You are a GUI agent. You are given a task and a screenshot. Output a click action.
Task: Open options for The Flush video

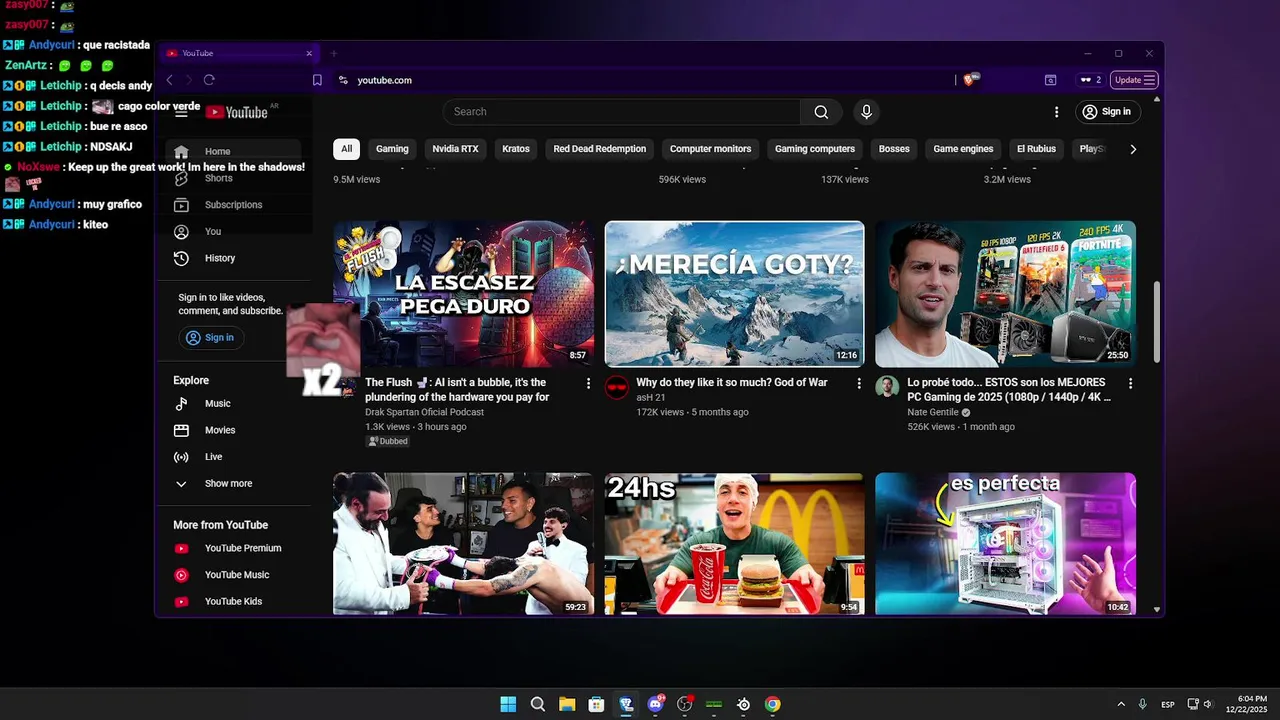[x=588, y=383]
